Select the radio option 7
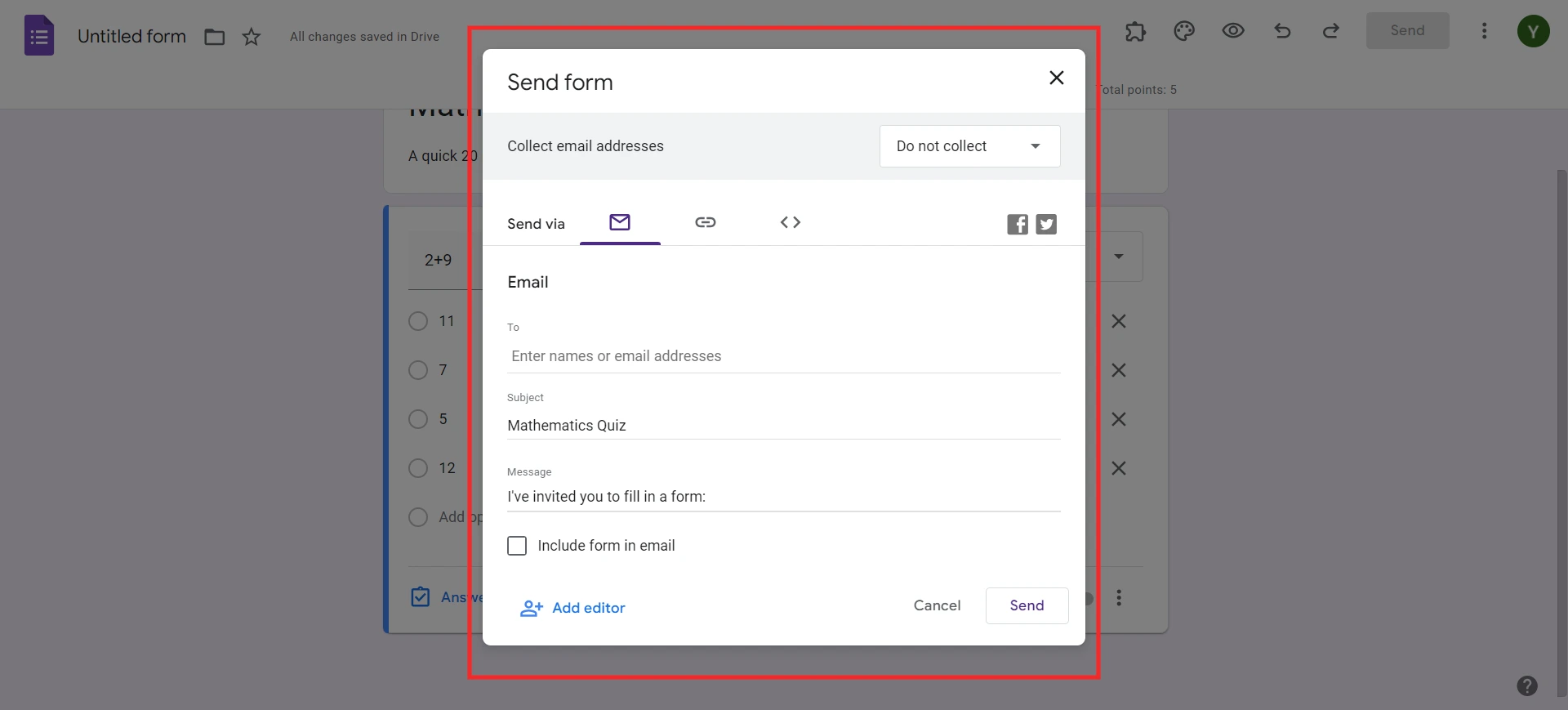The image size is (1568, 710). point(418,370)
